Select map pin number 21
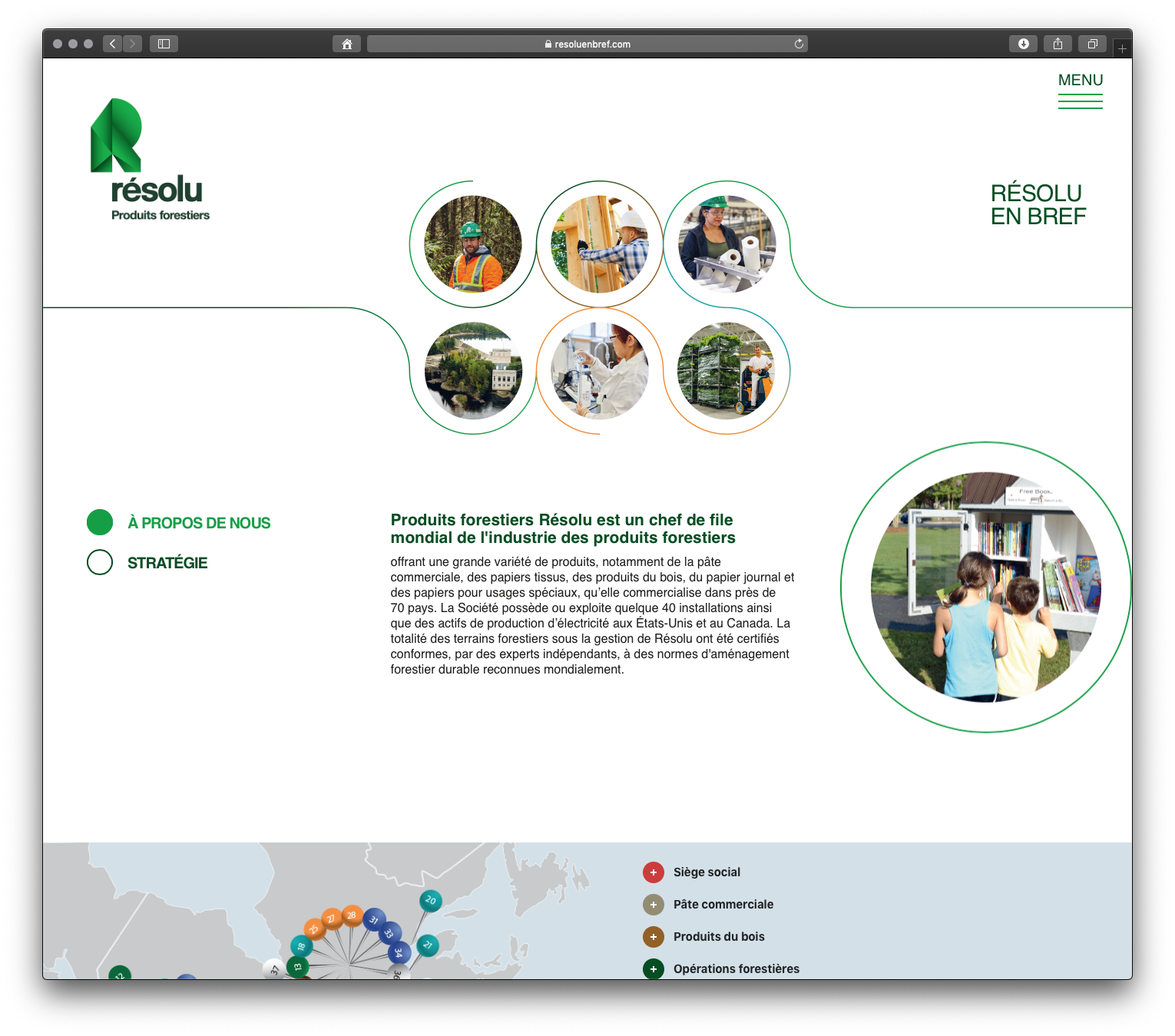The height and width of the screenshot is (1036, 1175). tap(428, 945)
